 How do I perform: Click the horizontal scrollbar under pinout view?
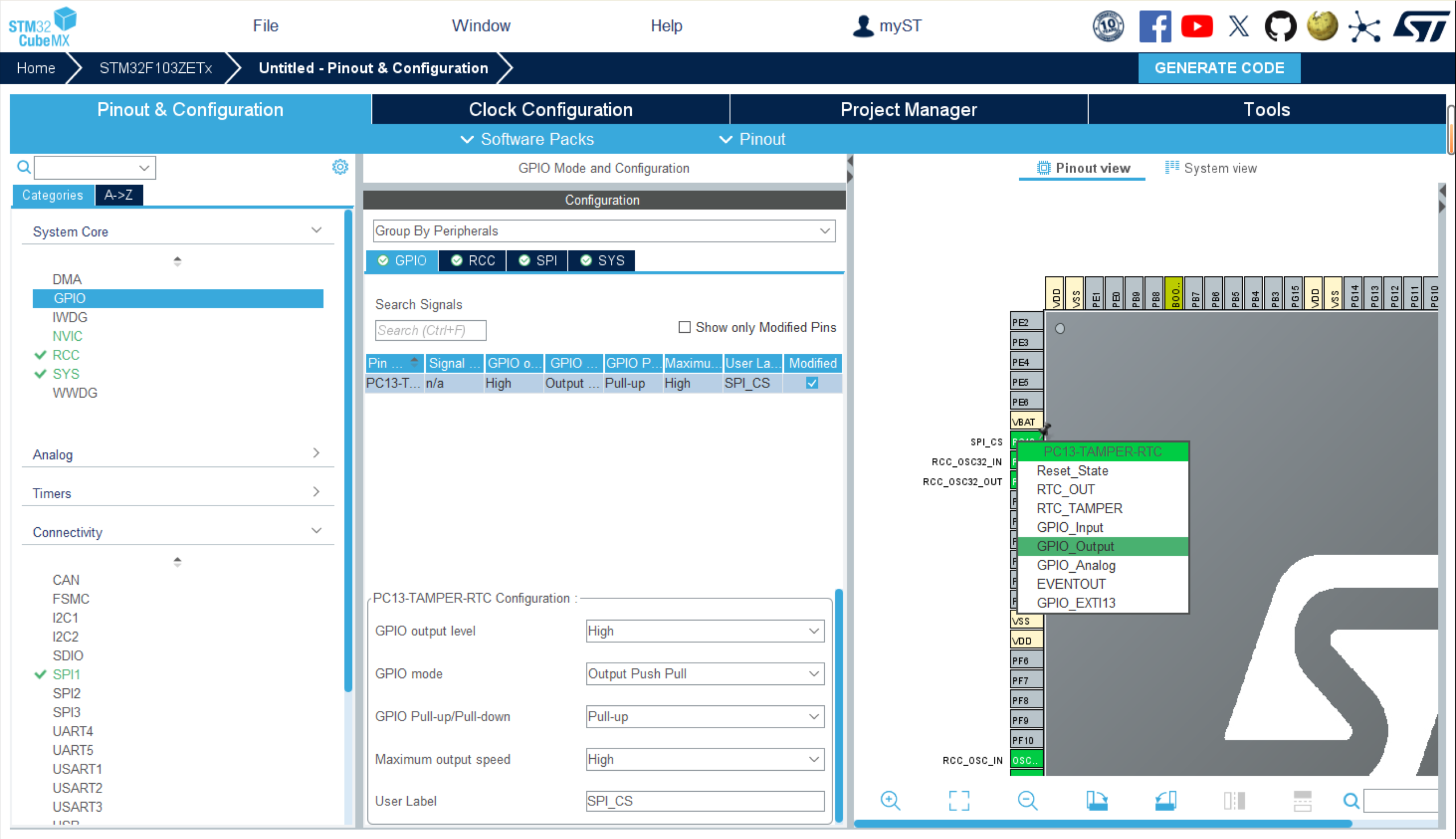point(1102,824)
